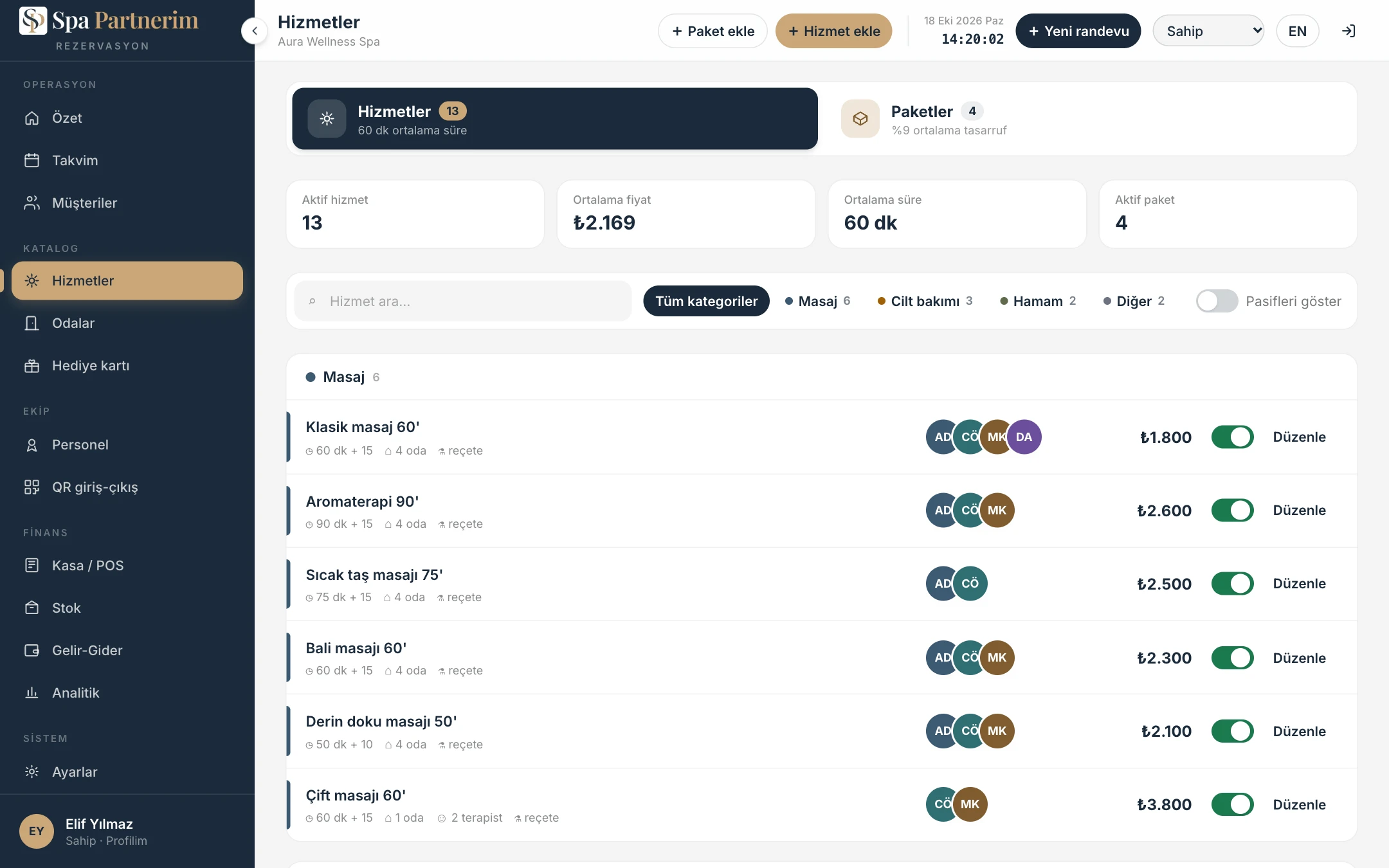Filter by Cilt bakımı category
The height and width of the screenshot is (868, 1389).
925,301
